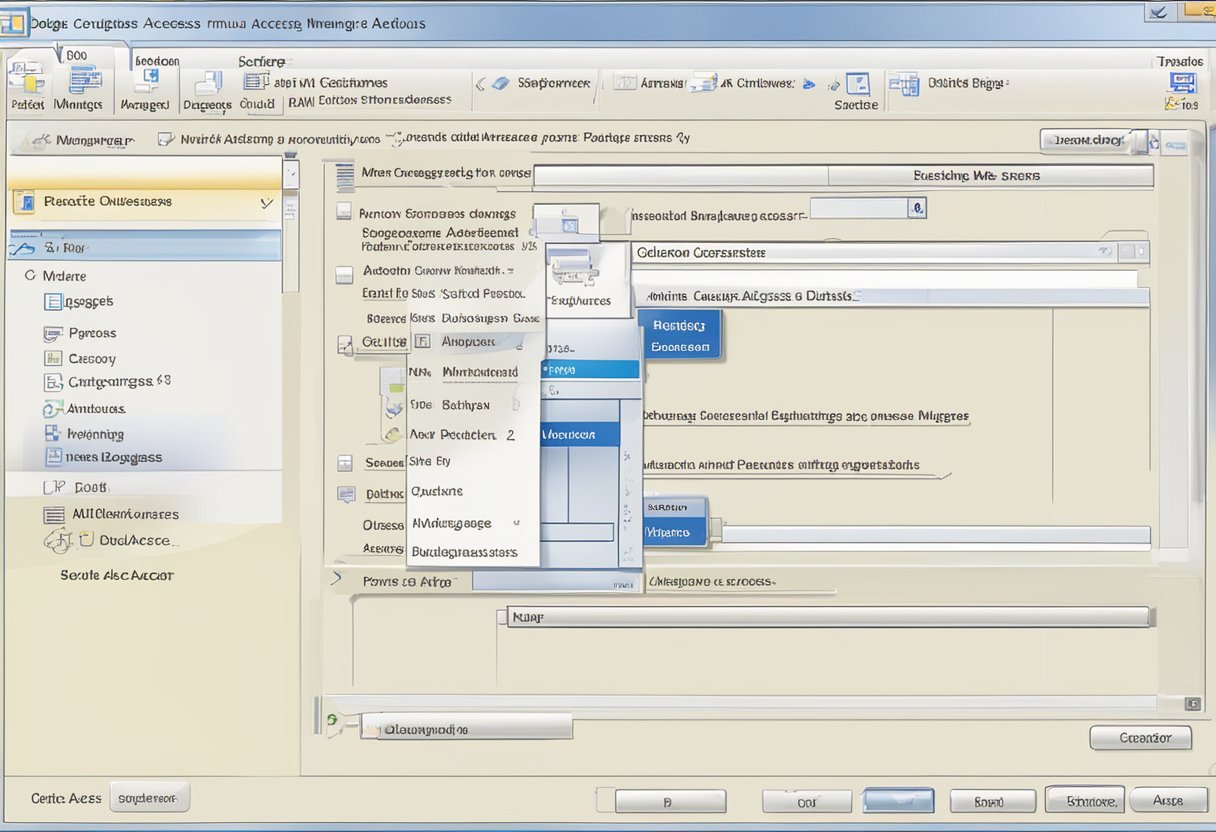Switch to the Serfiere ribbon tab
This screenshot has height=832, width=1216.
coord(261,61)
